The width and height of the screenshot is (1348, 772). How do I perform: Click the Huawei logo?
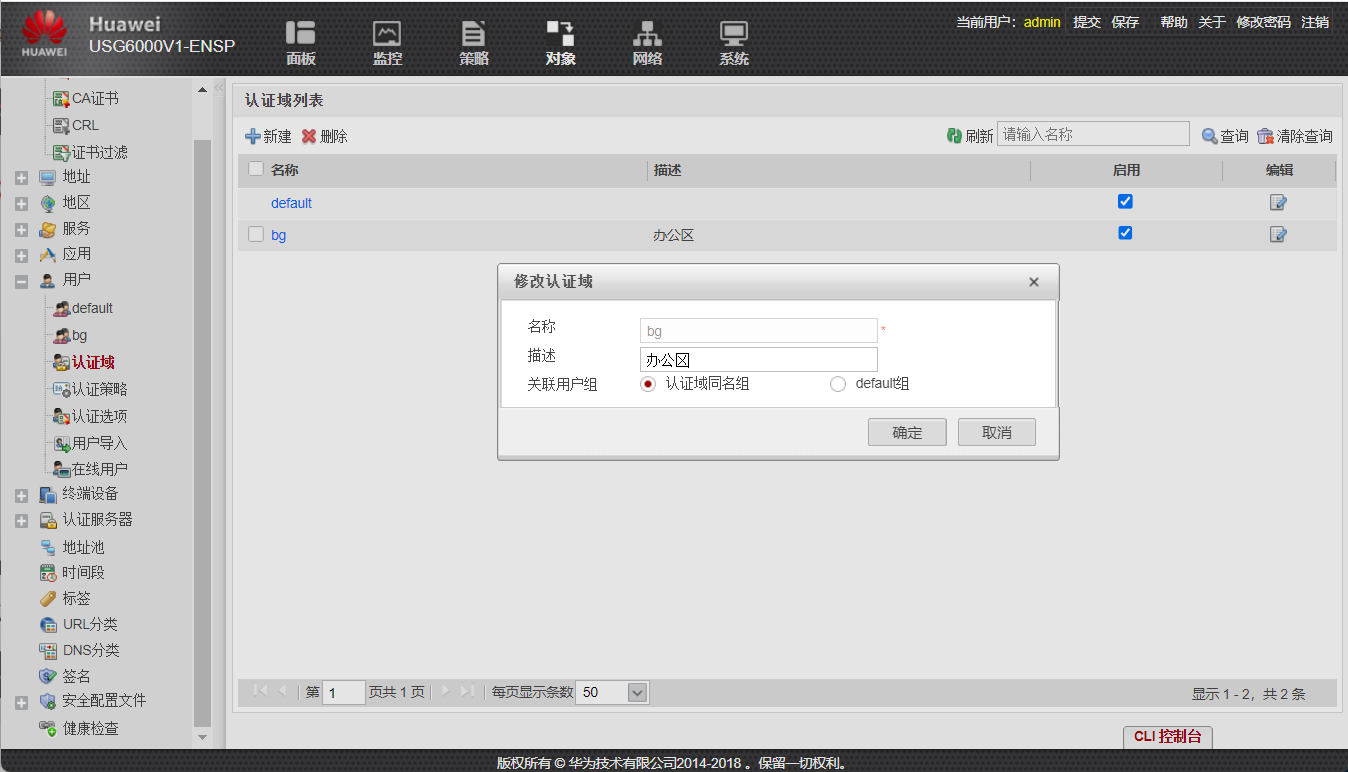click(x=45, y=34)
